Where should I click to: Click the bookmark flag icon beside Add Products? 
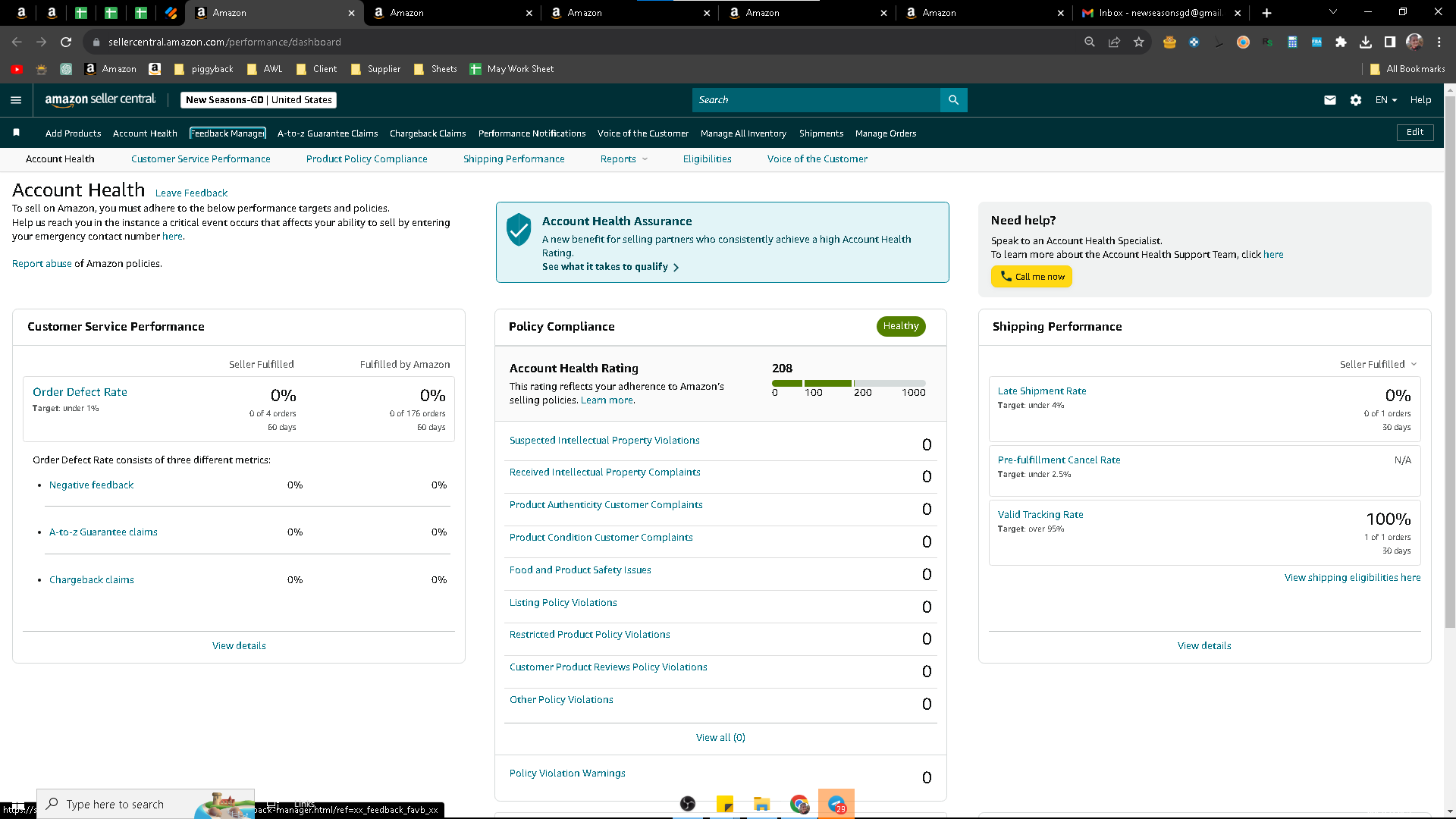pos(17,133)
